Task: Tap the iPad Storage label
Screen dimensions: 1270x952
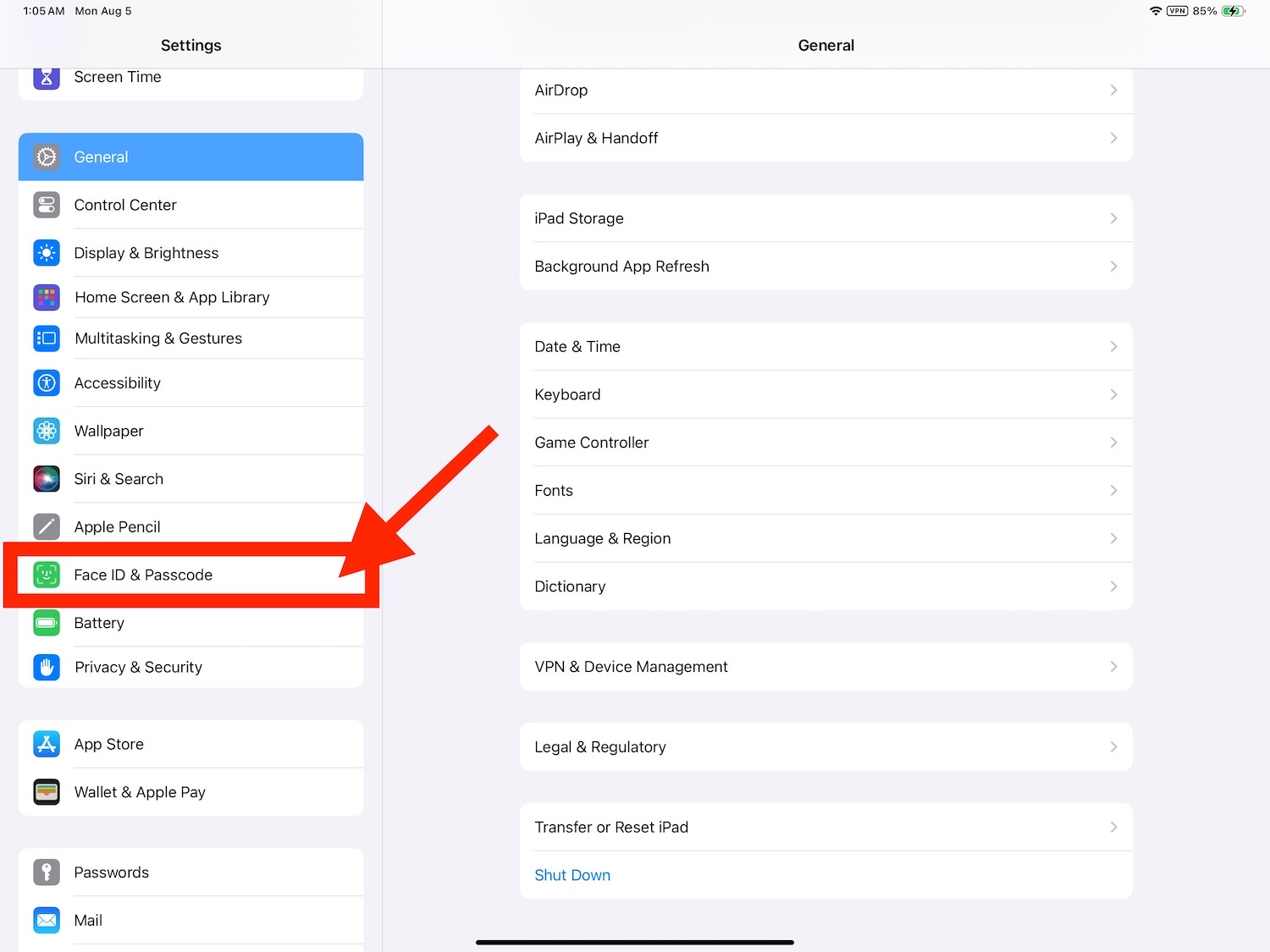Action: (579, 218)
